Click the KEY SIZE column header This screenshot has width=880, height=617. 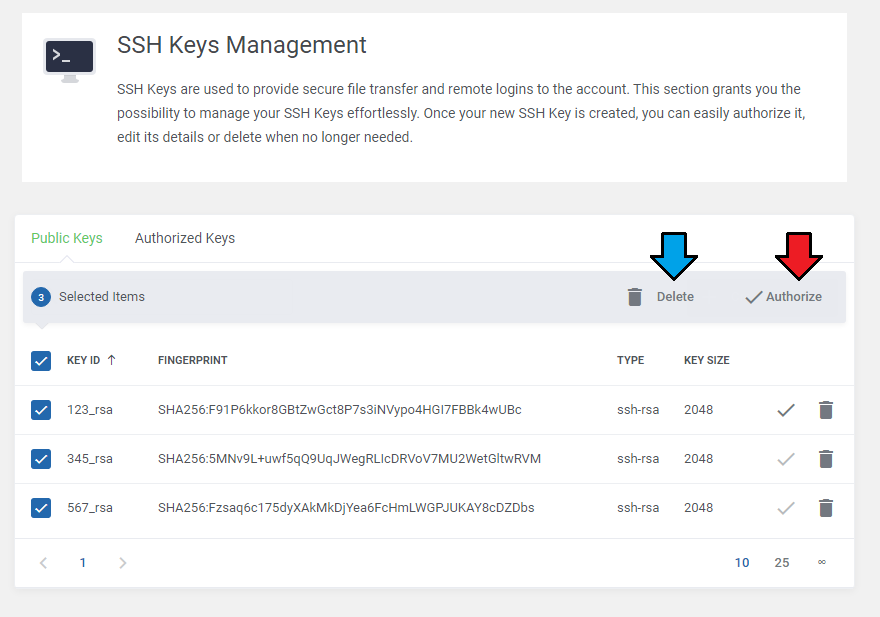pyautogui.click(x=707, y=360)
